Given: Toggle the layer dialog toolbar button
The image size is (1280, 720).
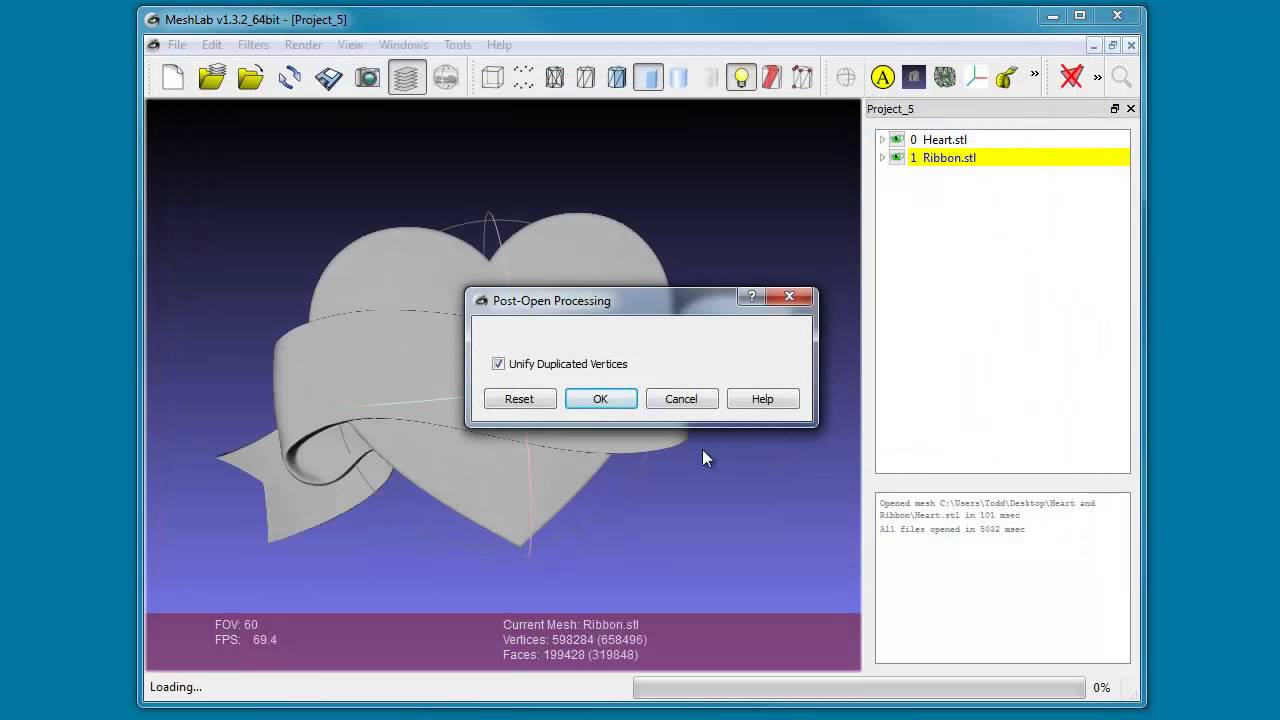Looking at the screenshot, I should tap(407, 77).
